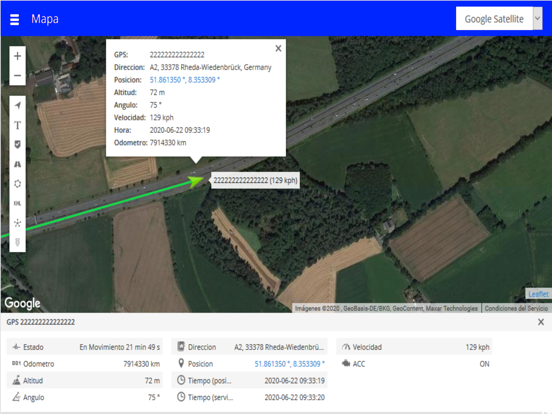Open the hamburger menu next to Mapa
552x414 pixels.
14,19
